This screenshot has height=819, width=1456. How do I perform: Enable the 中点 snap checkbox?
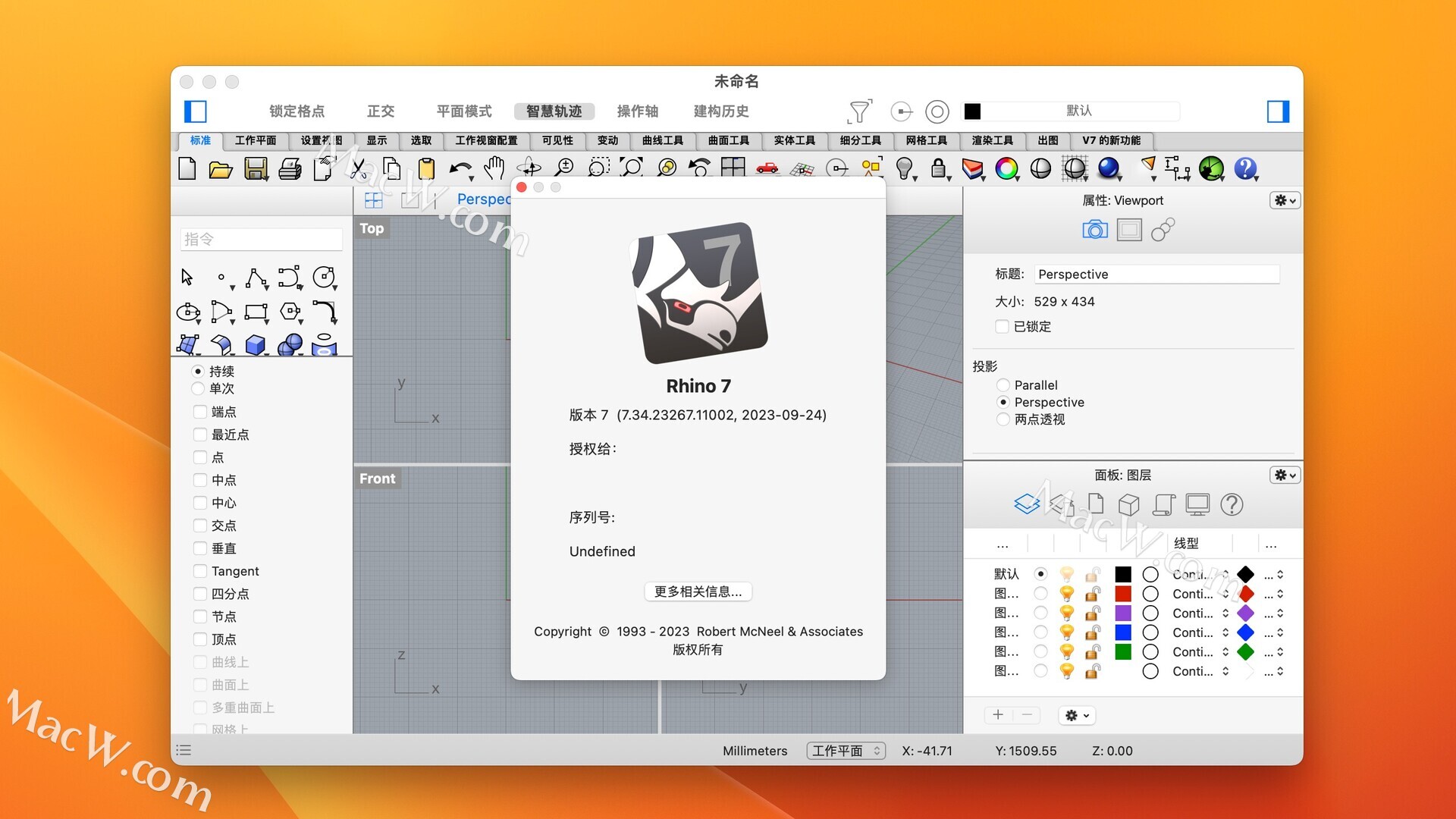[x=200, y=480]
